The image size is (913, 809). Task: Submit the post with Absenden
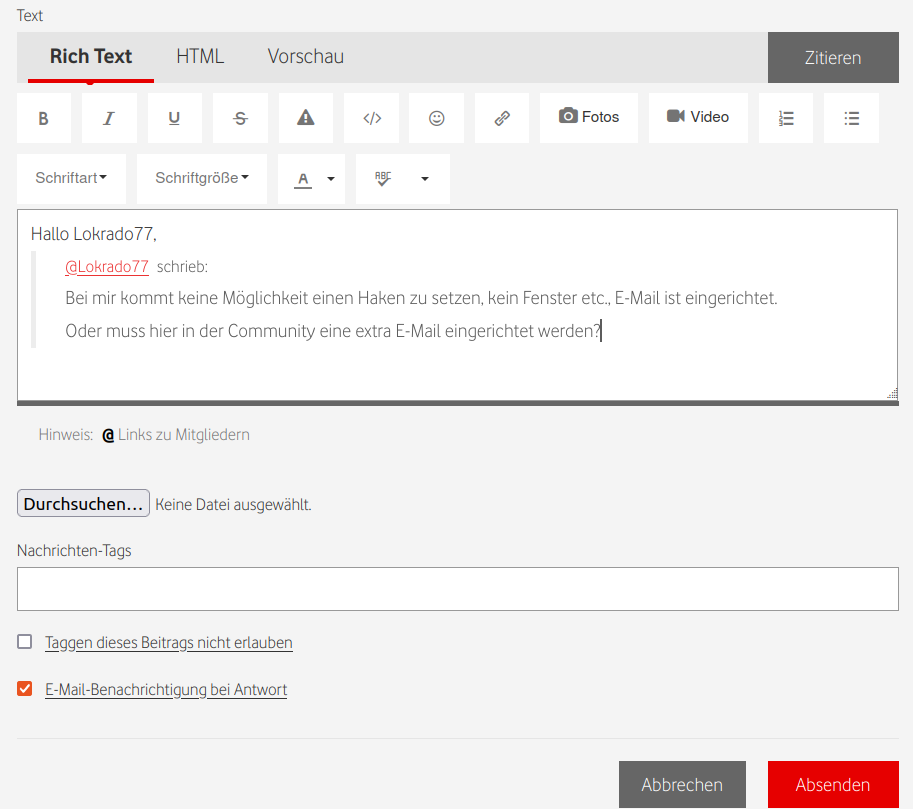[833, 785]
